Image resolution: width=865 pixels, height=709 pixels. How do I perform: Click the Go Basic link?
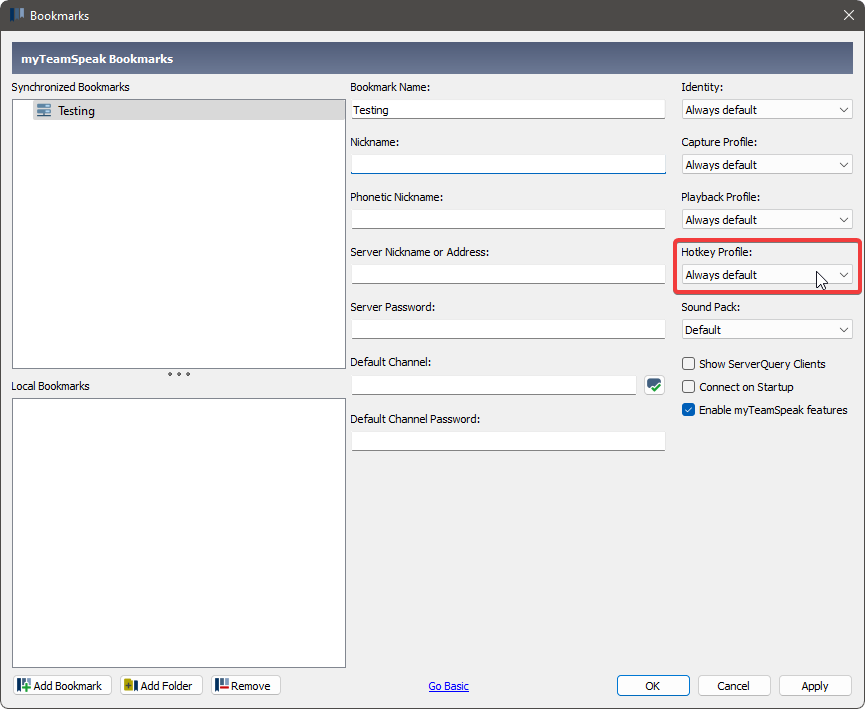click(448, 686)
